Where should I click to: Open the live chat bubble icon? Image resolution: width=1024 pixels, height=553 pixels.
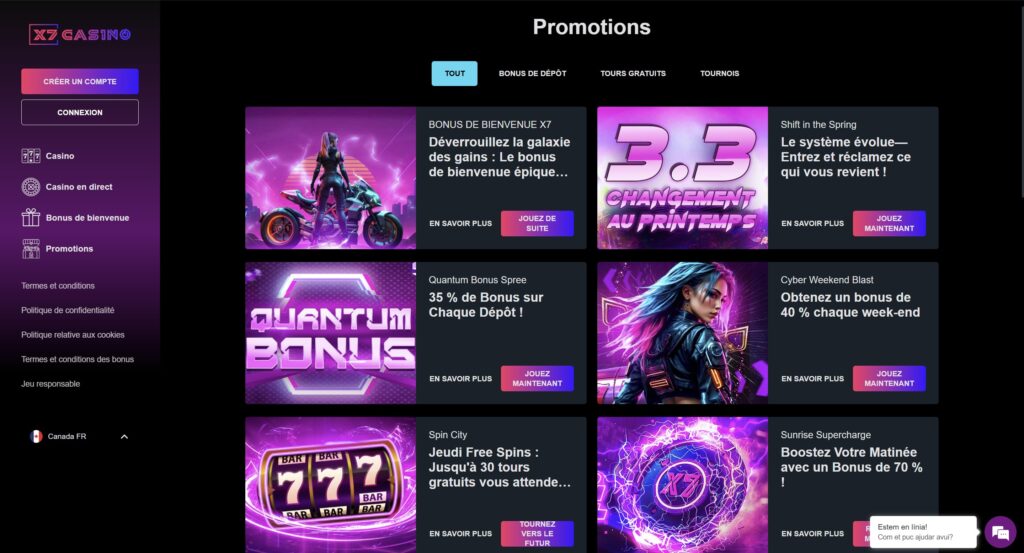click(1000, 532)
